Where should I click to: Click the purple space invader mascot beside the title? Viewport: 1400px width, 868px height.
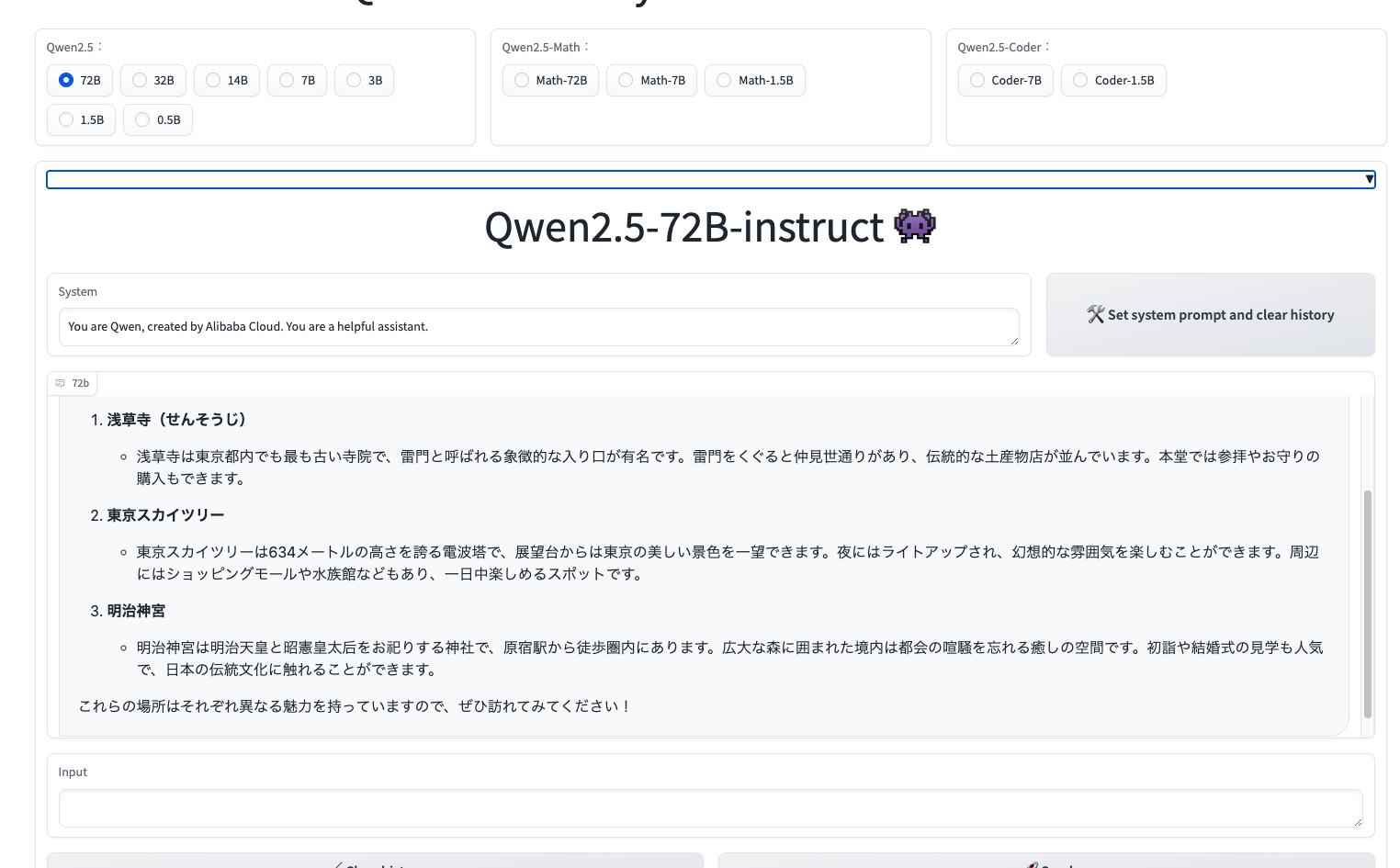click(x=915, y=226)
